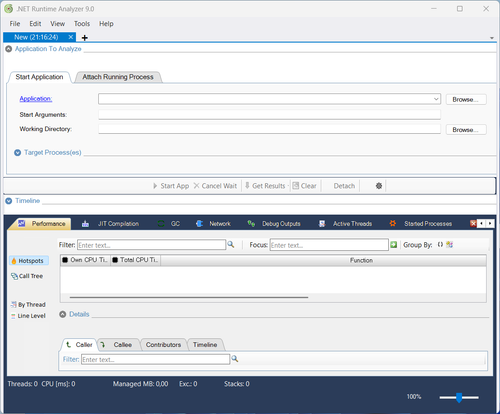This screenshot has height=414, width=500.
Task: Add a new session tab with plus icon
Action: click(85, 38)
